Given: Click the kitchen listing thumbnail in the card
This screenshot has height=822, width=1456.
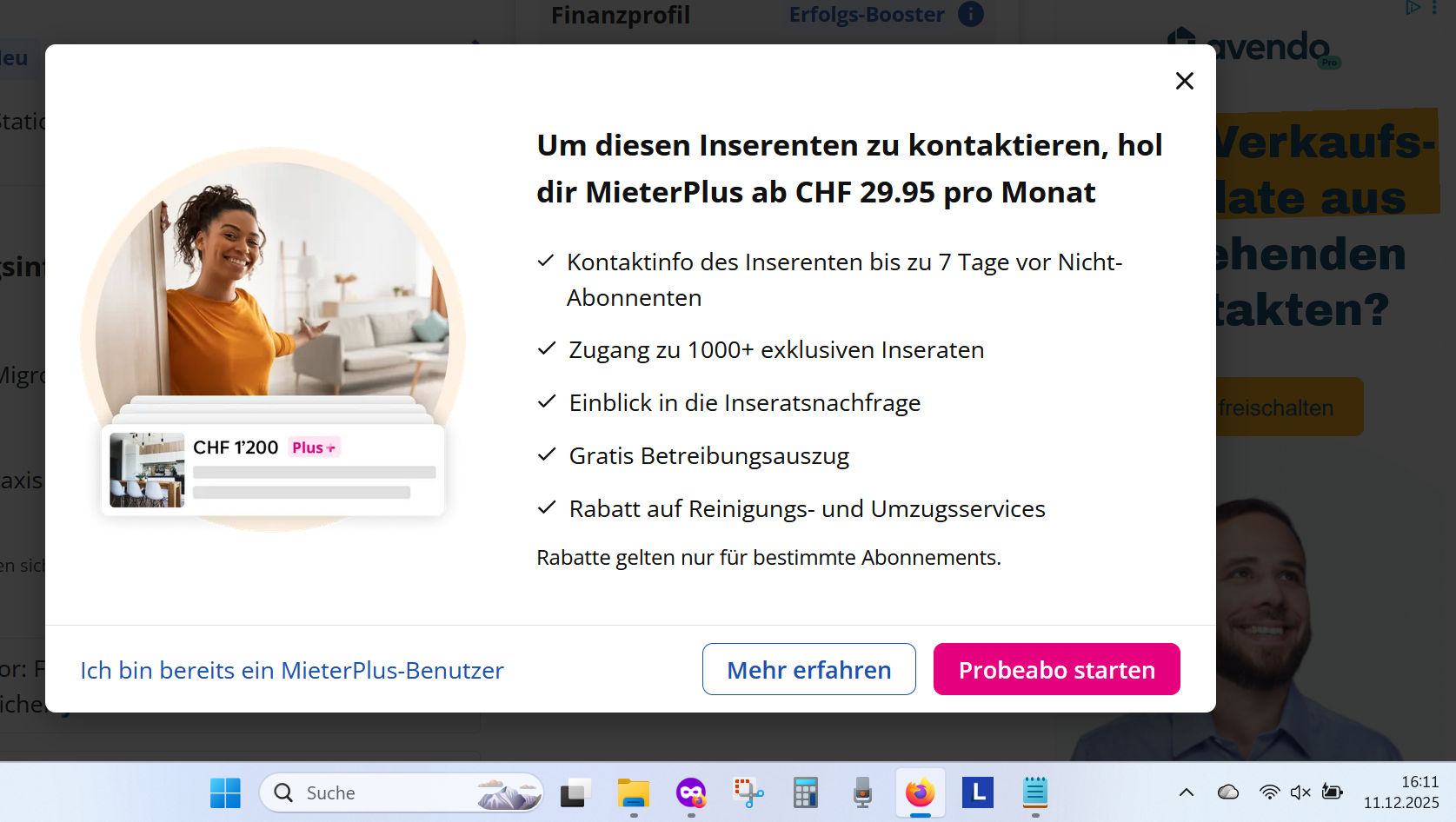Looking at the screenshot, I should click(147, 469).
